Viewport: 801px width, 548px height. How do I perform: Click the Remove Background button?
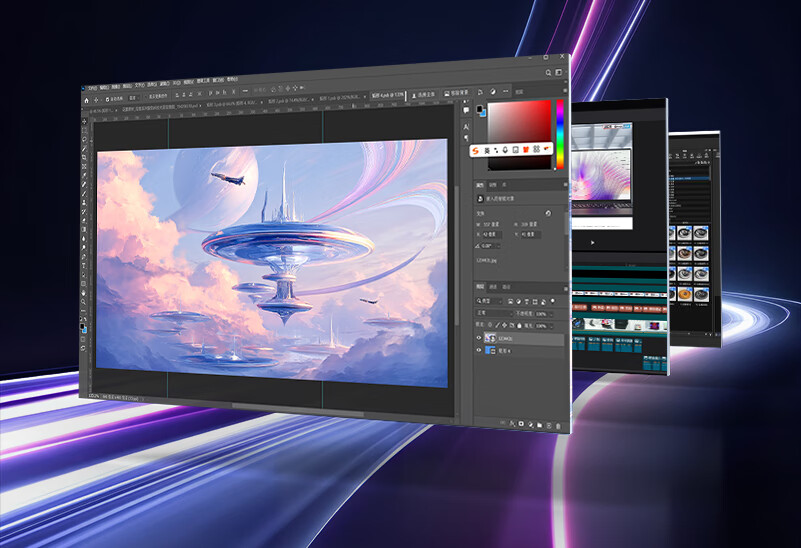(x=457, y=92)
